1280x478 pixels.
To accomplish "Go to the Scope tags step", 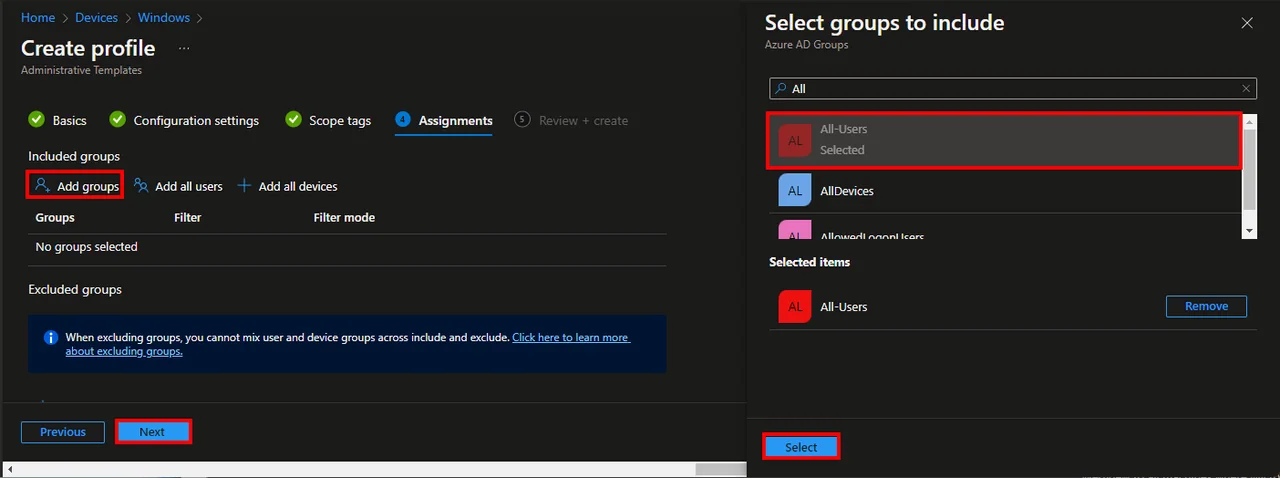I will (340, 120).
